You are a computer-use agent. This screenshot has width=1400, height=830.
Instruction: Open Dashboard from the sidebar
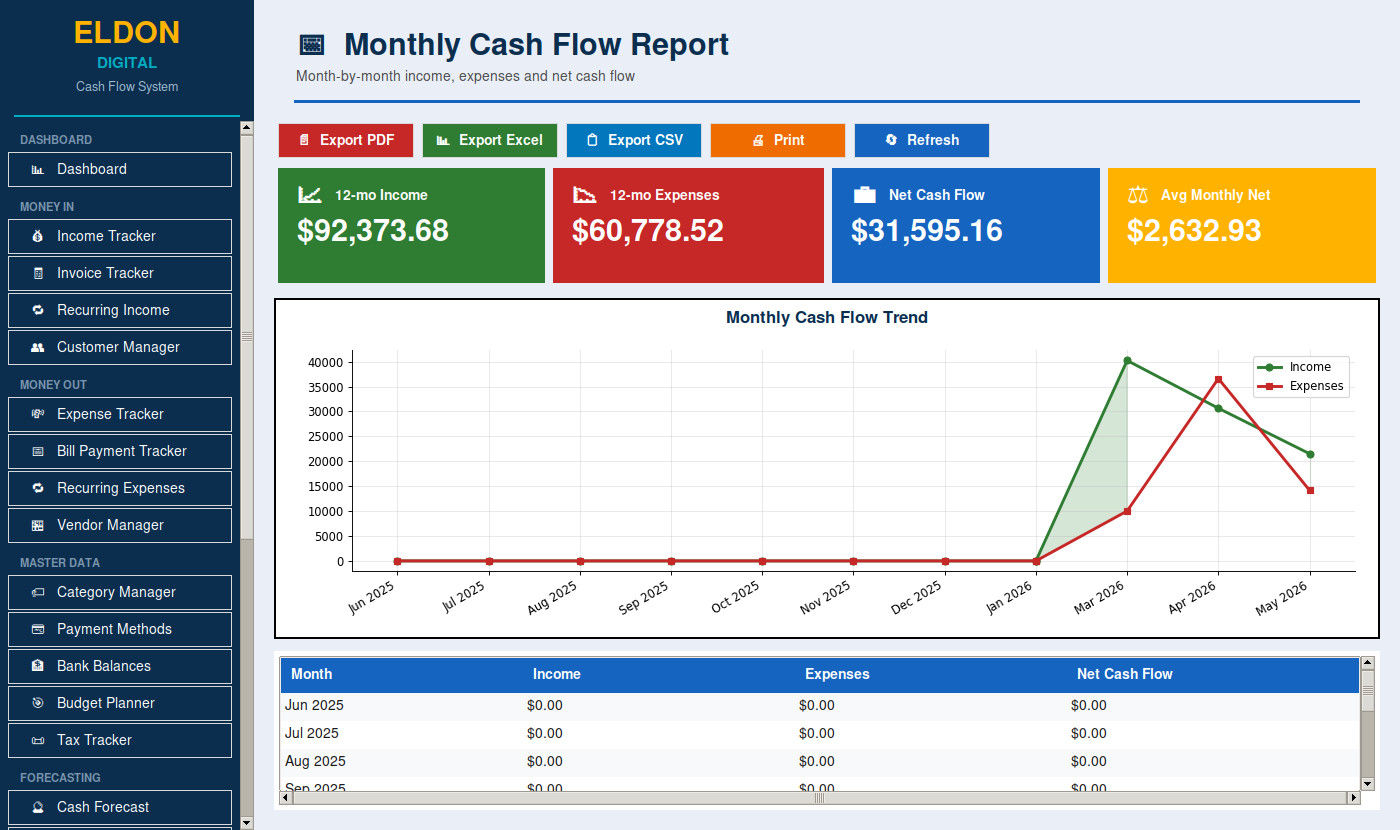tap(120, 169)
